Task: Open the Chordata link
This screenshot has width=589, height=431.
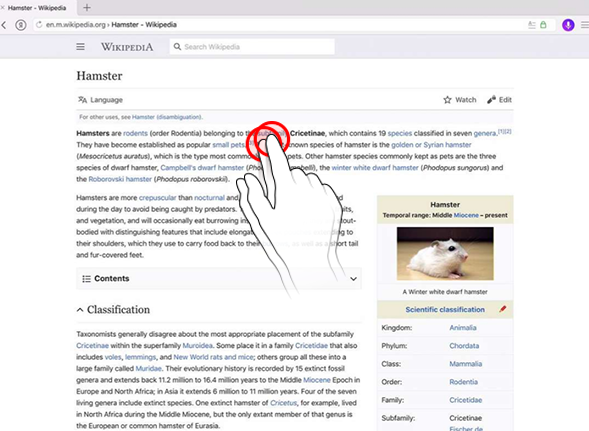Action: (x=464, y=346)
